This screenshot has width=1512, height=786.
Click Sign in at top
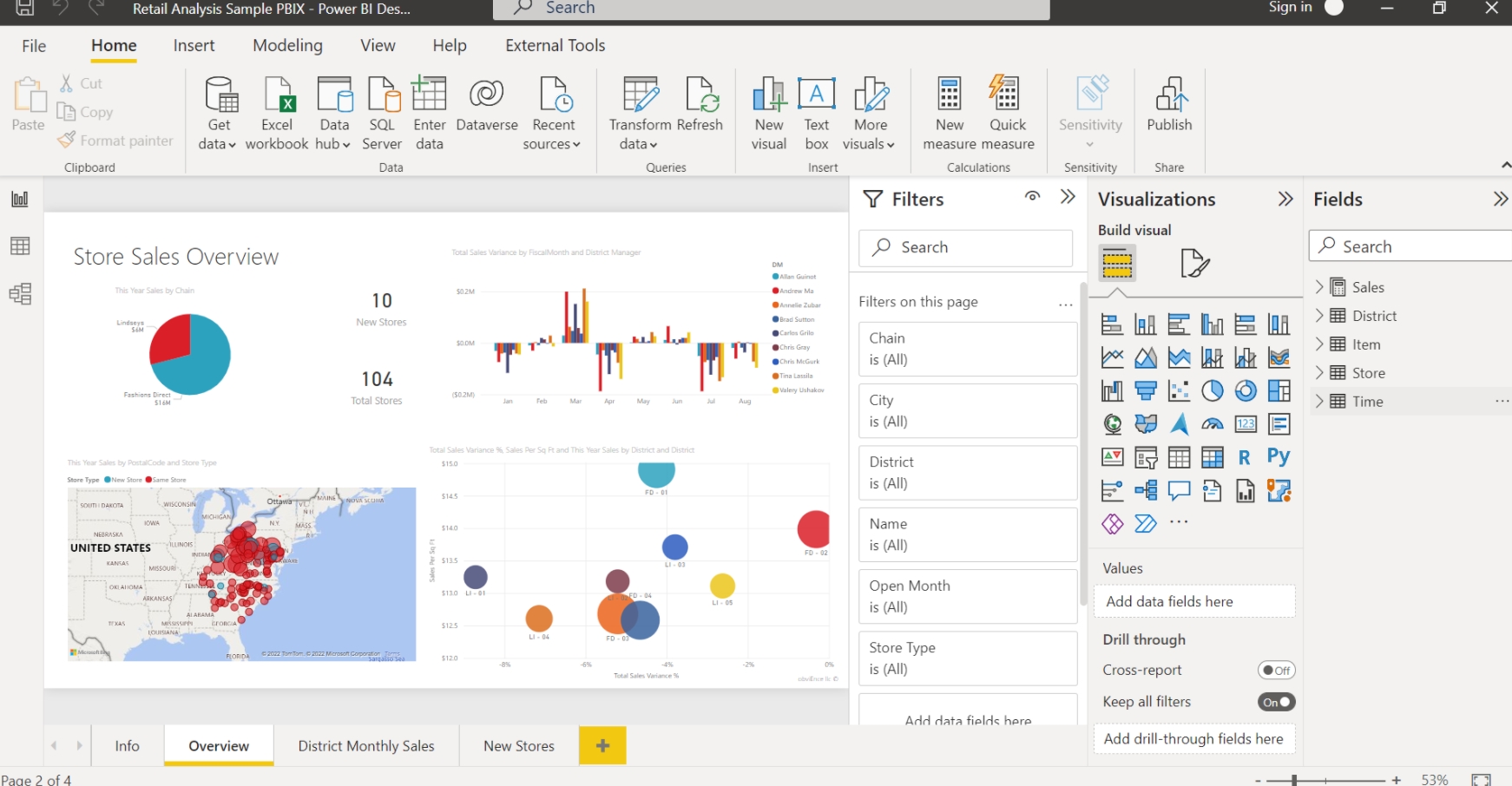point(1290,8)
